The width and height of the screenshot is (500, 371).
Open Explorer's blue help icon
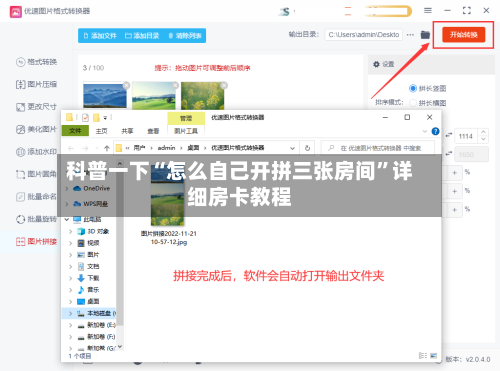click(435, 131)
